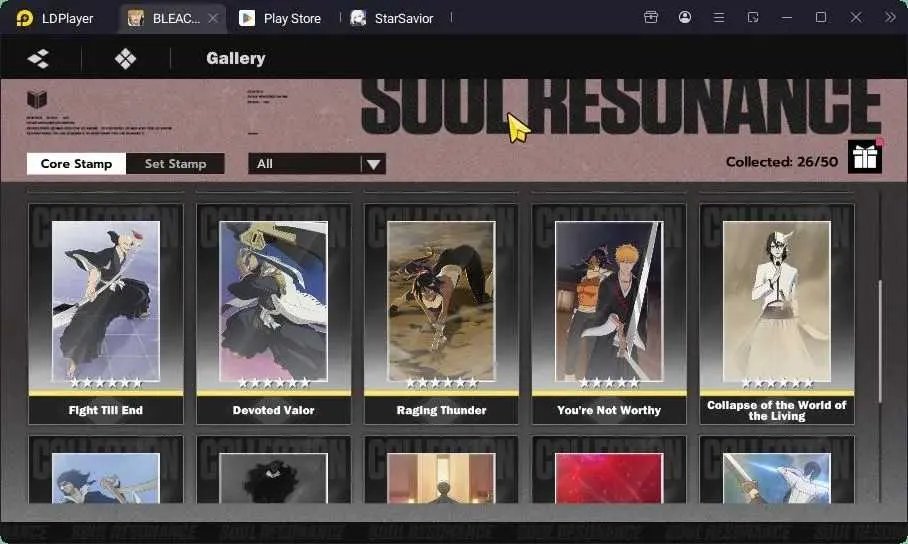Click the You're Not Worthy label

click(x=609, y=410)
